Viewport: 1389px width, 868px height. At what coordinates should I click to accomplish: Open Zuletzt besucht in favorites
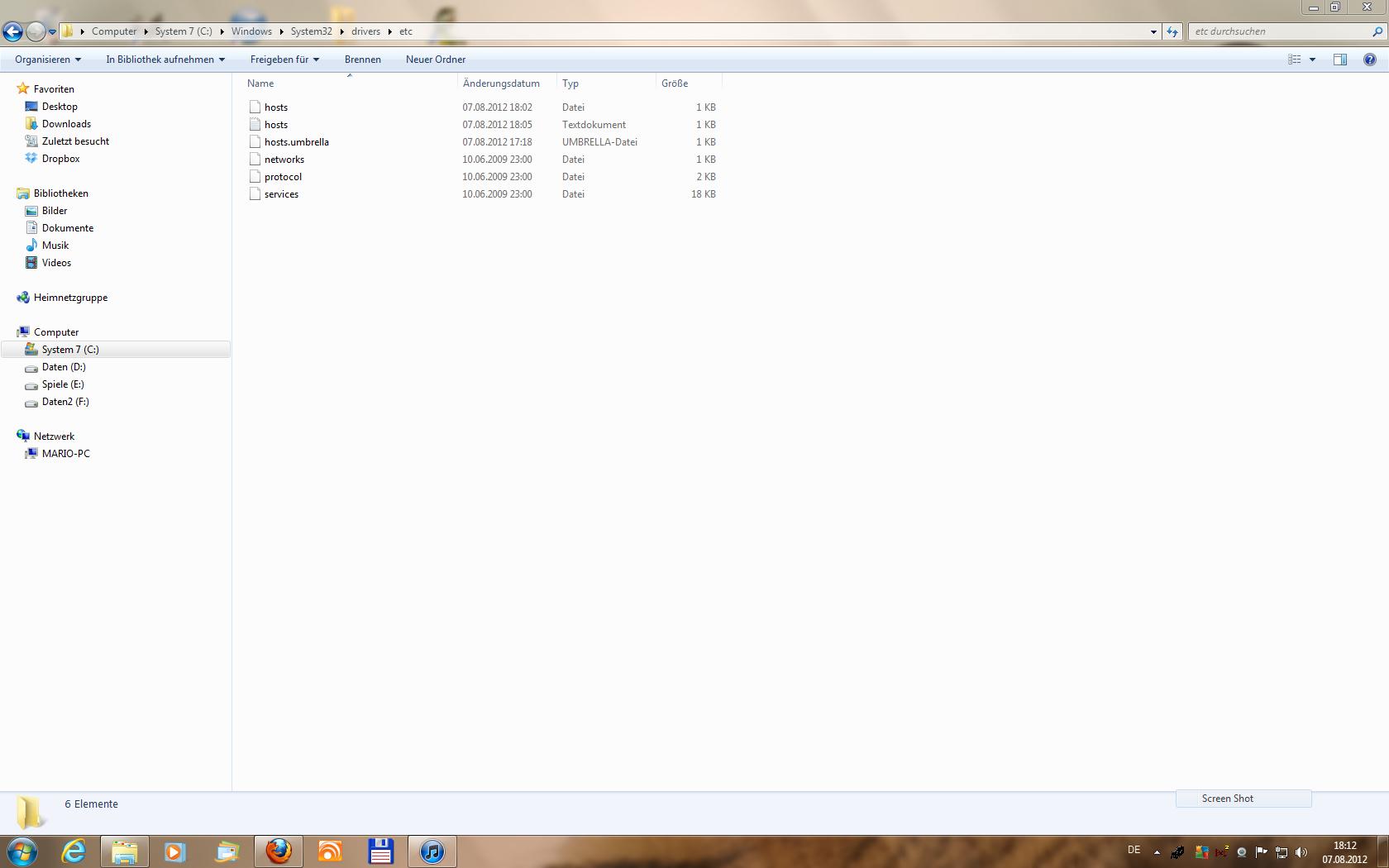(75, 141)
